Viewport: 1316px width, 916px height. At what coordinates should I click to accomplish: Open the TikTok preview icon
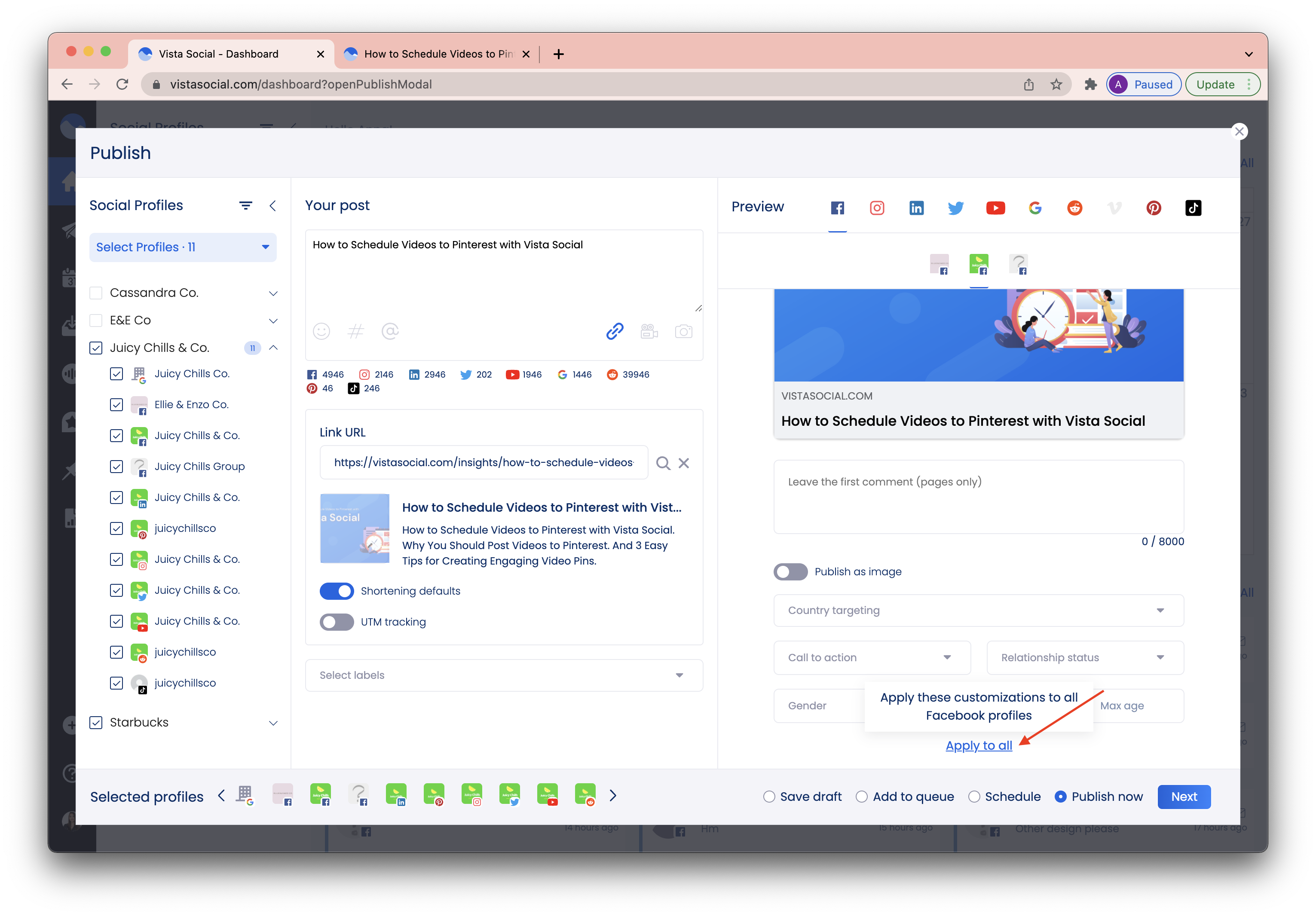click(1193, 208)
